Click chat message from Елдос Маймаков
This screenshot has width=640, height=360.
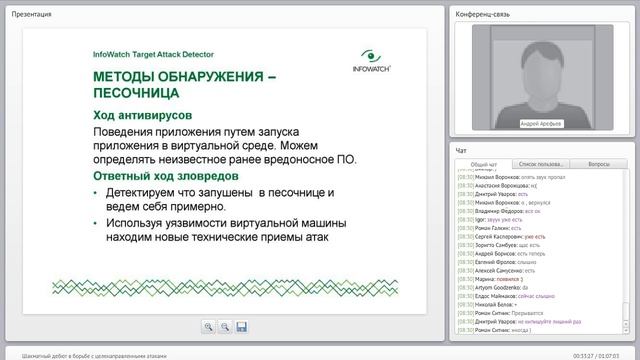pos(506,296)
